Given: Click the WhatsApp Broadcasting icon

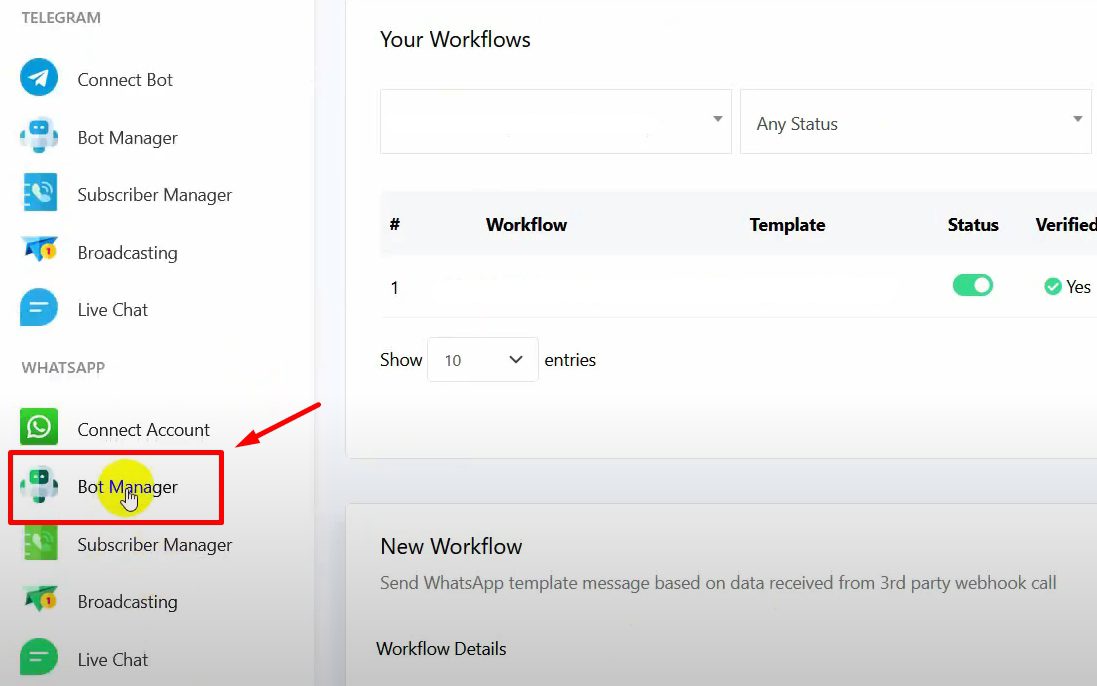Looking at the screenshot, I should (39, 601).
